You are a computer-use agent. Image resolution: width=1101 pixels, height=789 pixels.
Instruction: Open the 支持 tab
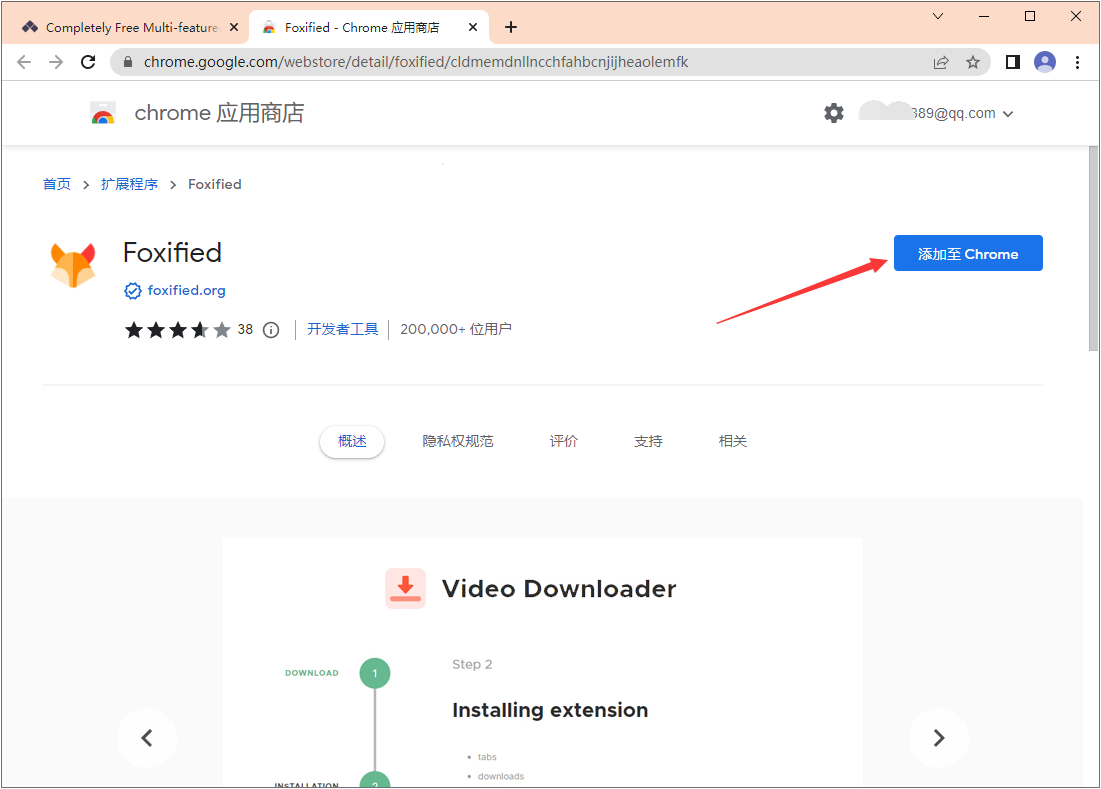[x=648, y=442]
